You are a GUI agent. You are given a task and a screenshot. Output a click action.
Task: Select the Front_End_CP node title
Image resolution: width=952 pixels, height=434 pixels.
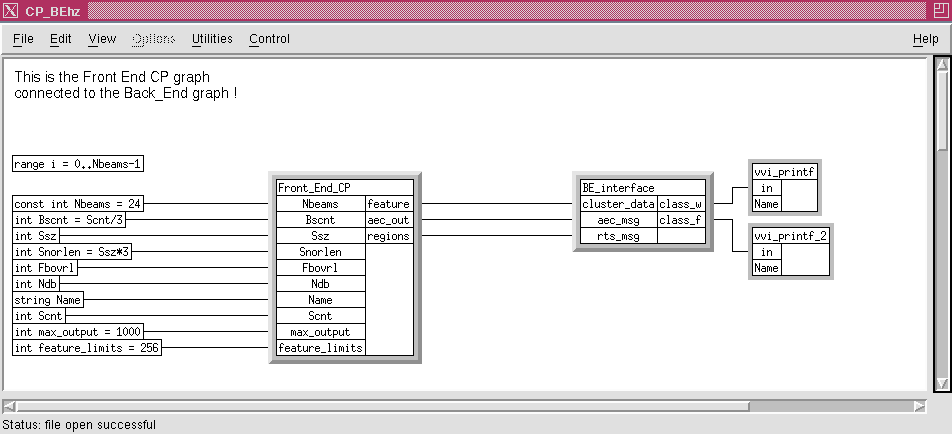(x=315, y=187)
